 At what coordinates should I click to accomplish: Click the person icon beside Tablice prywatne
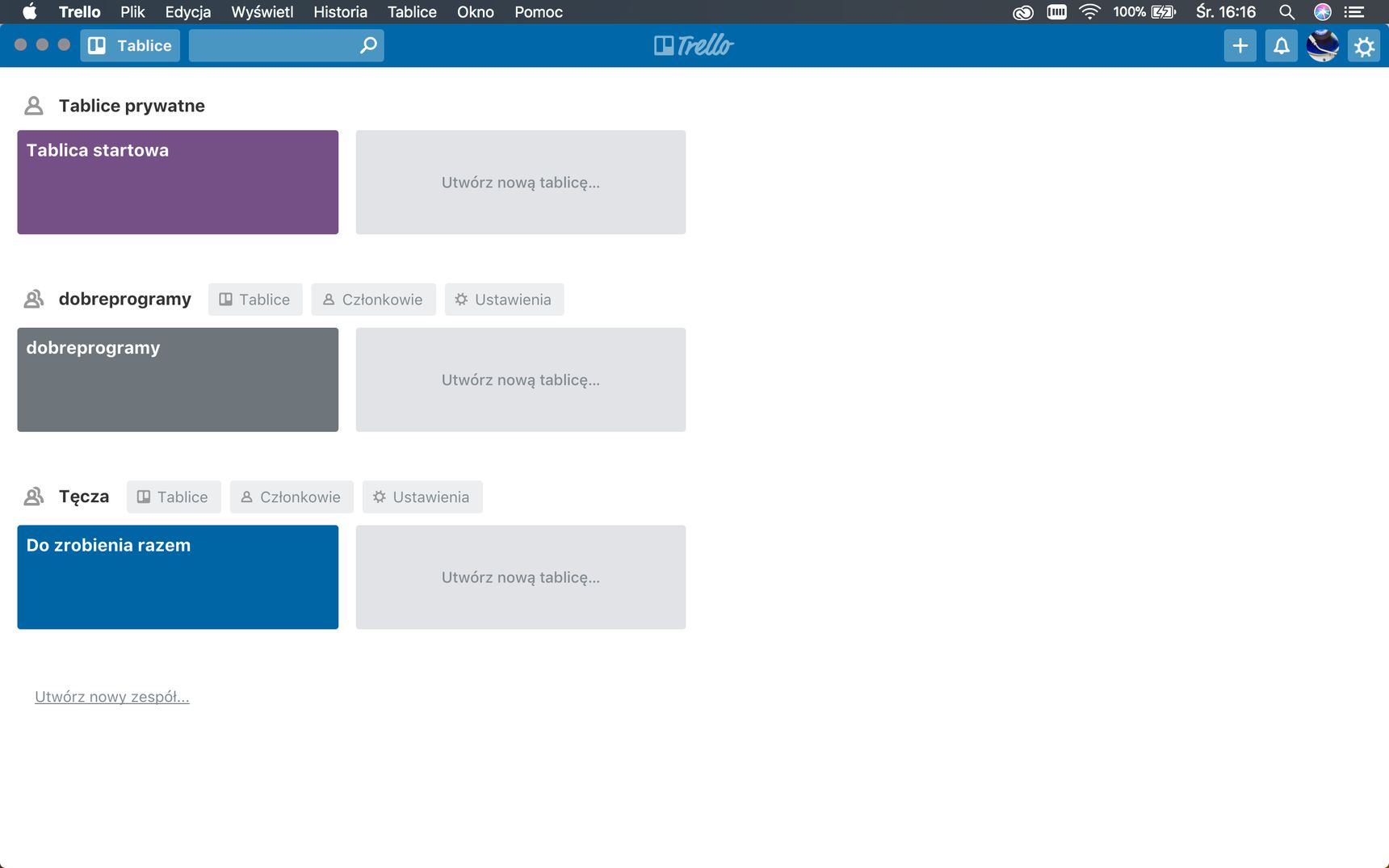pos(33,106)
